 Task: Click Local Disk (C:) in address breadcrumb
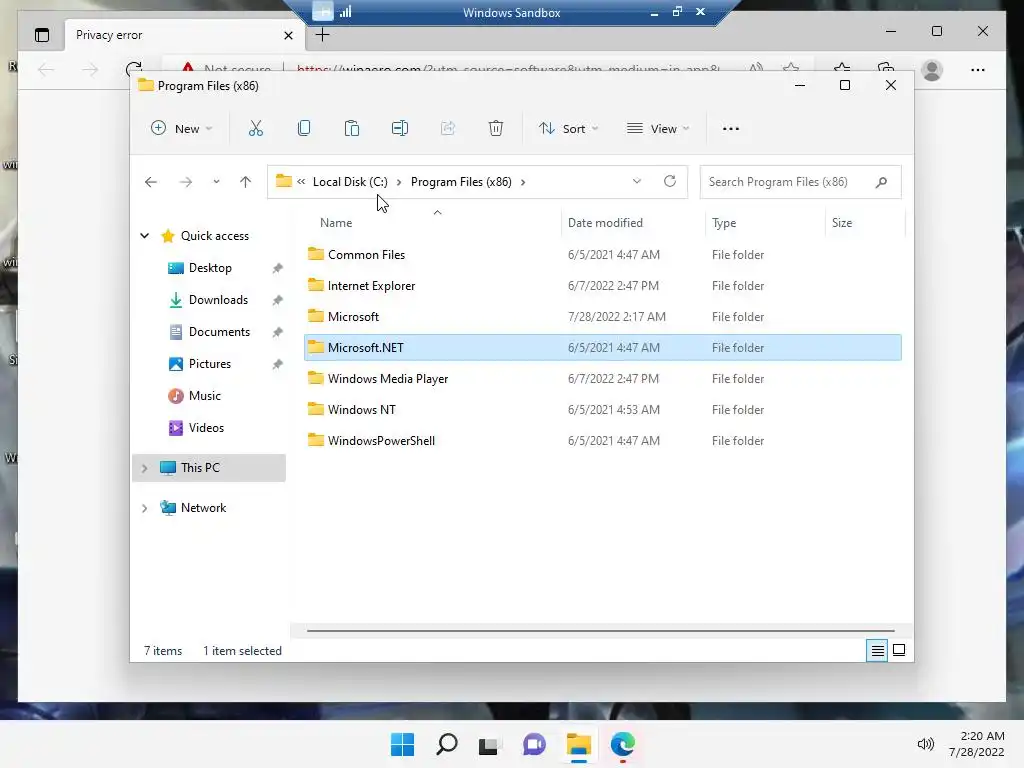tap(350, 182)
